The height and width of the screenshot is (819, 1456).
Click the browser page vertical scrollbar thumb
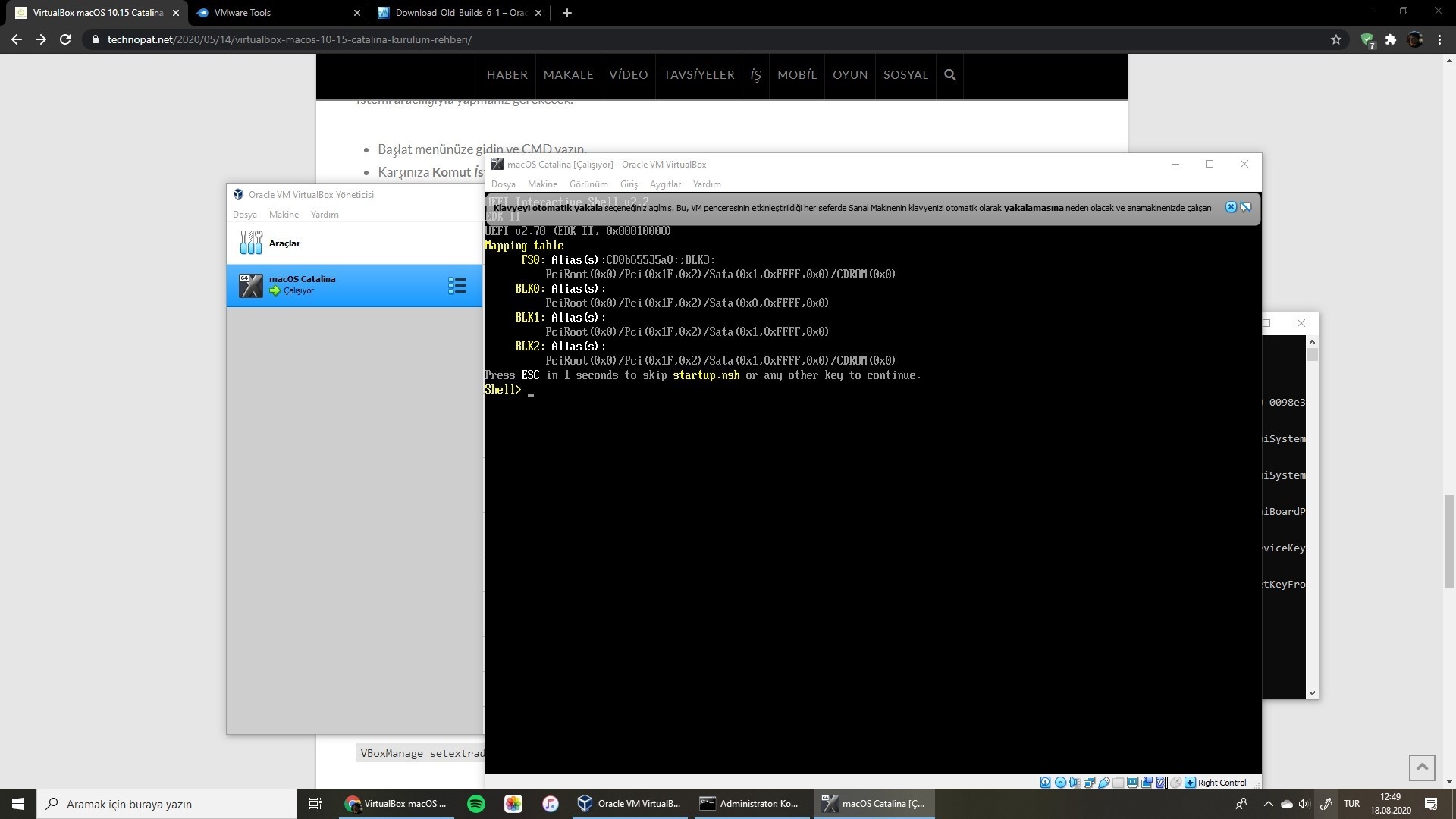pyautogui.click(x=1448, y=540)
